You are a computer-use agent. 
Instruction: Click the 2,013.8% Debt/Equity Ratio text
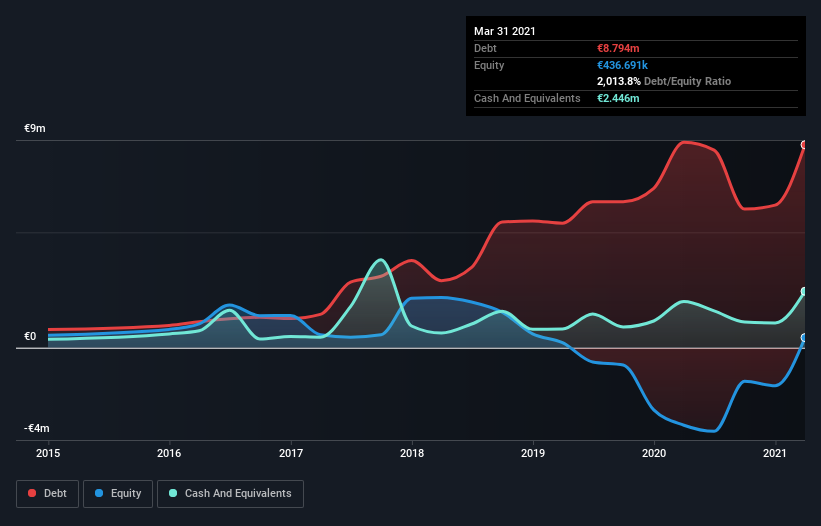click(x=664, y=82)
